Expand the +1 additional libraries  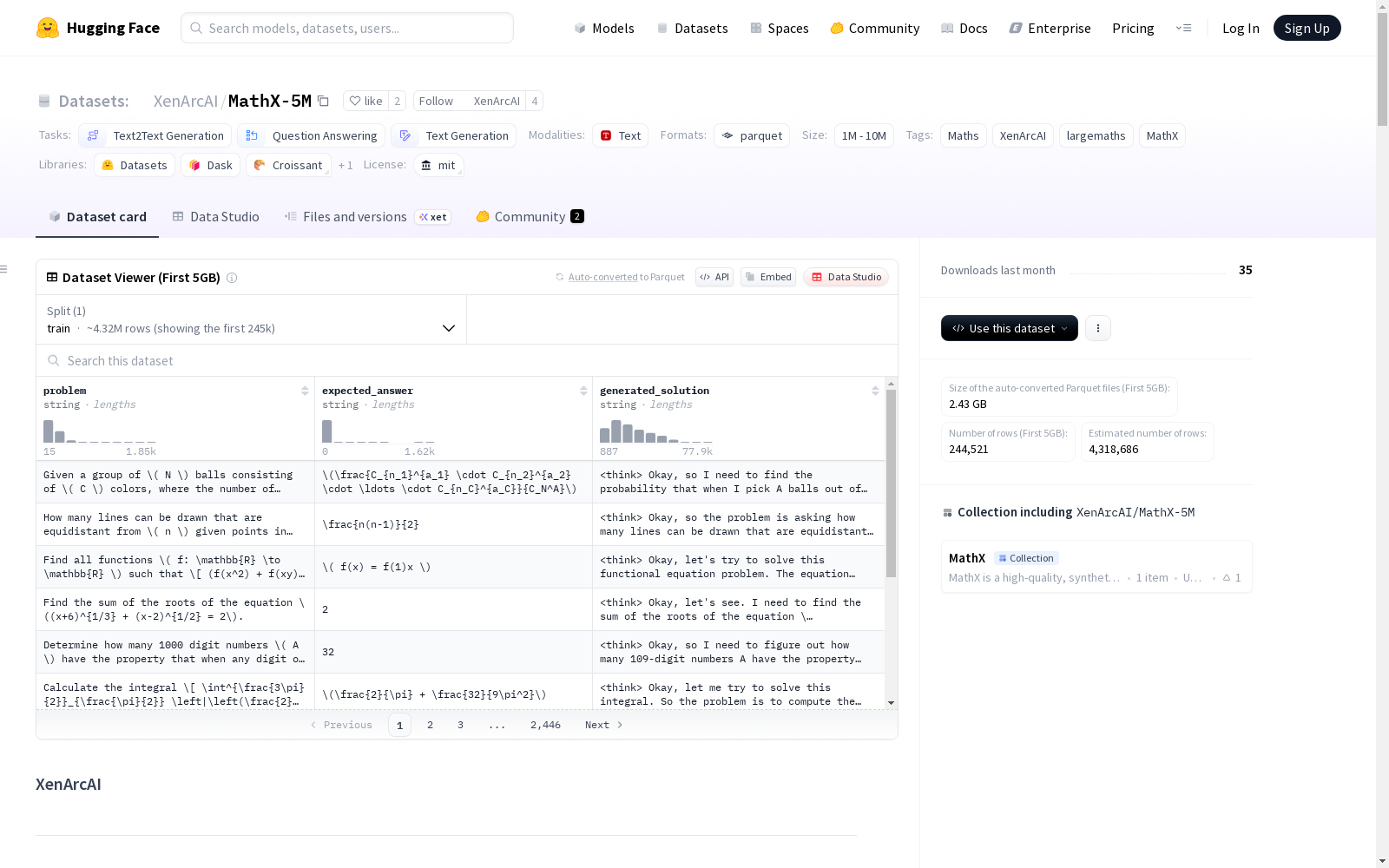tap(346, 165)
